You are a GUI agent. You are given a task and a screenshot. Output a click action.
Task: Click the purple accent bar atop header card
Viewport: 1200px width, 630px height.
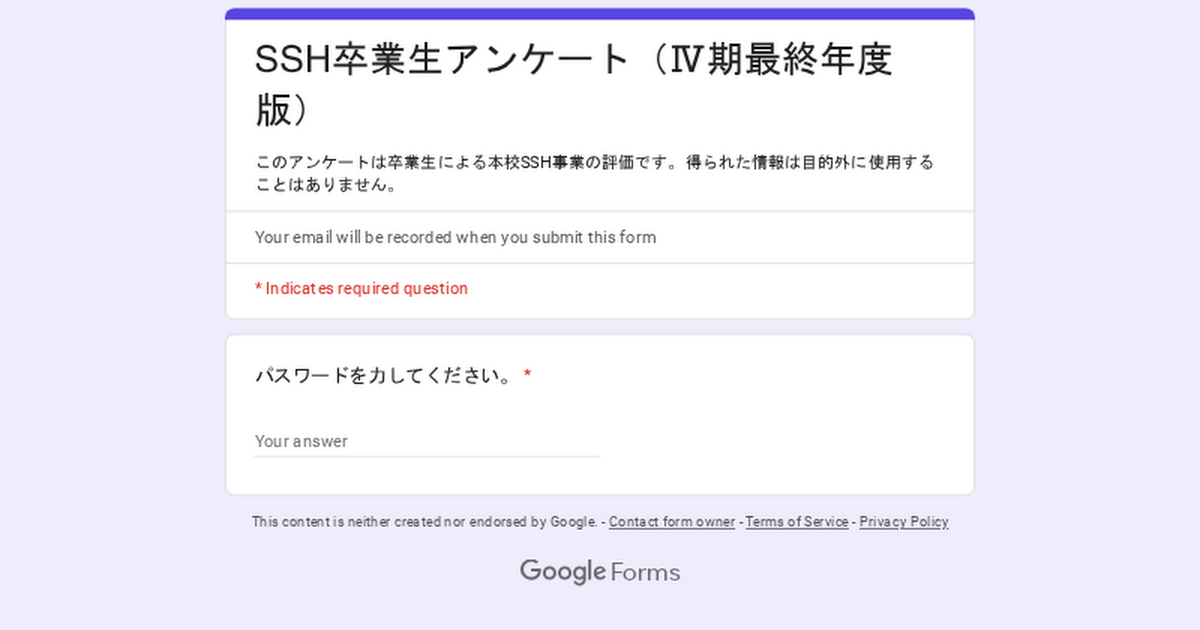(600, 14)
